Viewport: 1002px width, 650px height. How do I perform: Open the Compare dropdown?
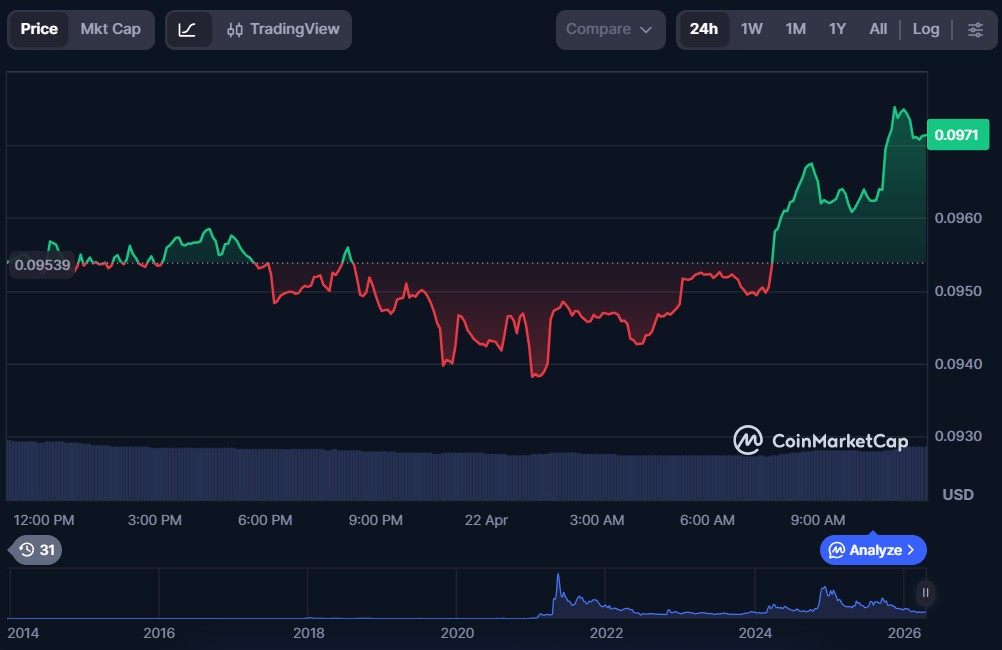(x=610, y=29)
